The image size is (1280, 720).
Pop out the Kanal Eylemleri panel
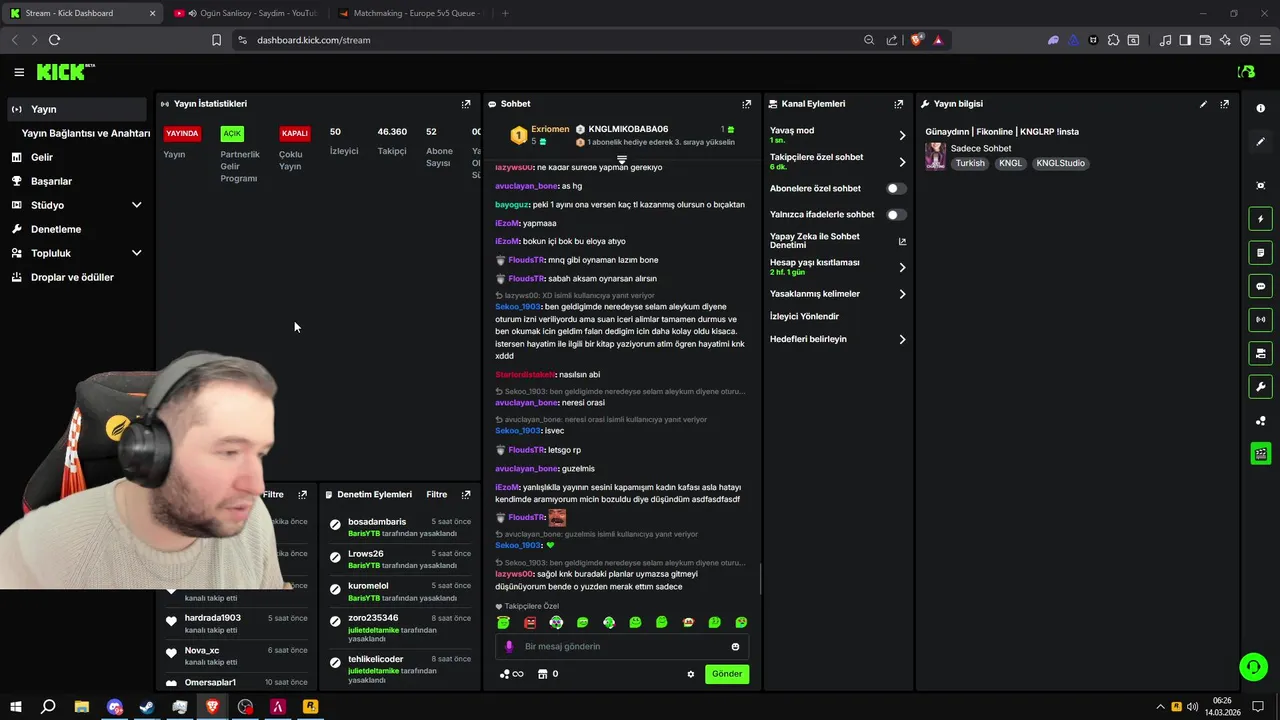(x=898, y=104)
